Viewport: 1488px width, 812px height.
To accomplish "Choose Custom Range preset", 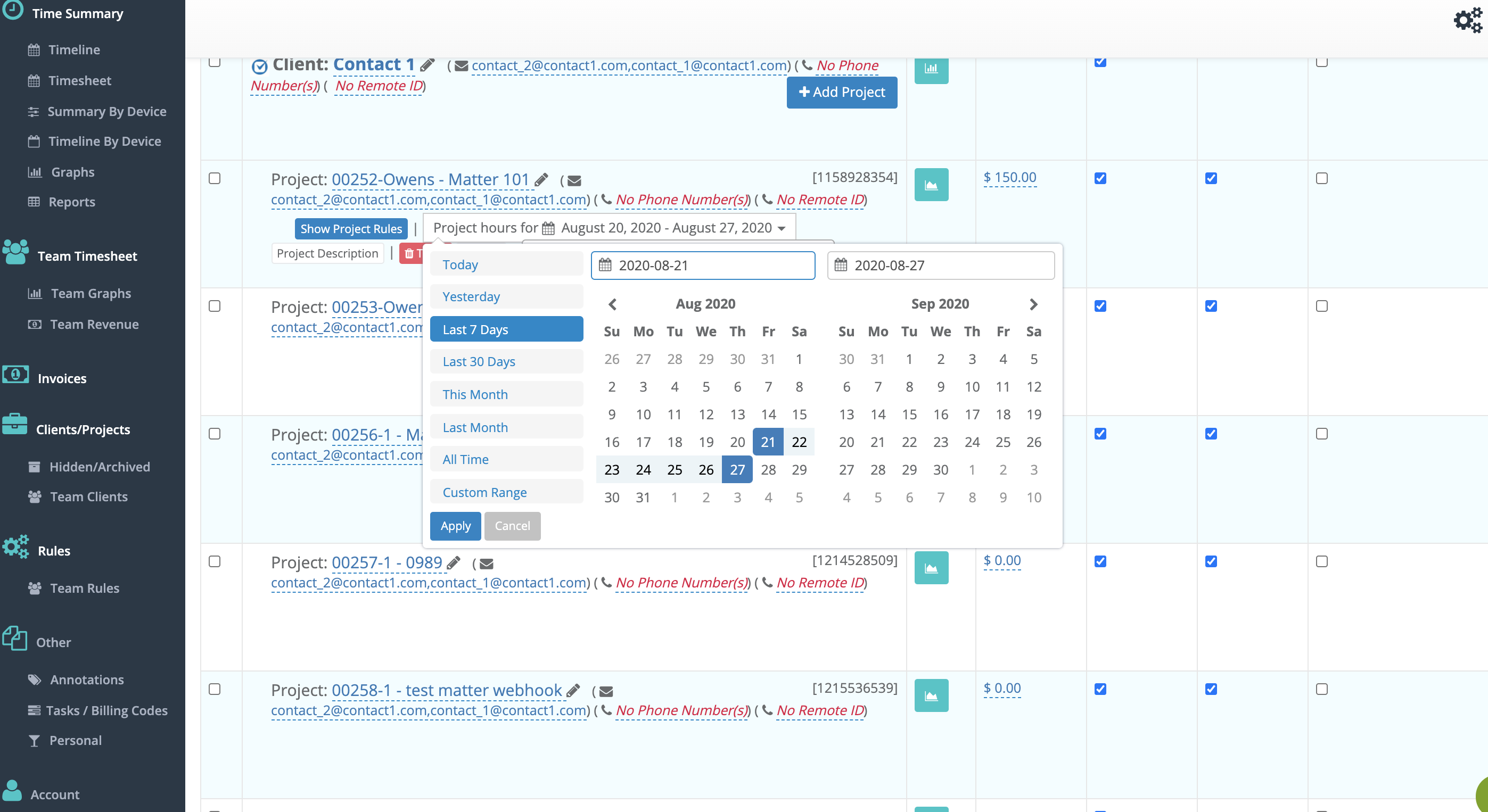I will (x=507, y=492).
